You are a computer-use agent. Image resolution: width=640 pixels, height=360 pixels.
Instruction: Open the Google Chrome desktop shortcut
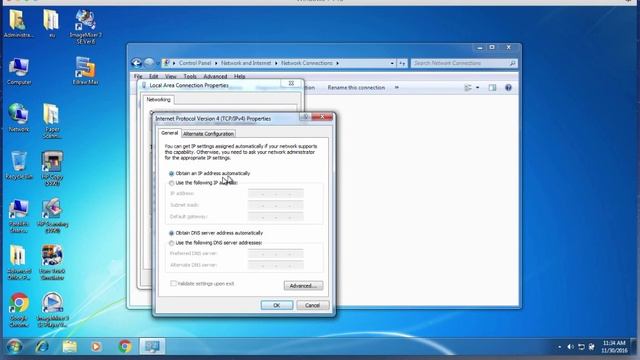(19, 309)
